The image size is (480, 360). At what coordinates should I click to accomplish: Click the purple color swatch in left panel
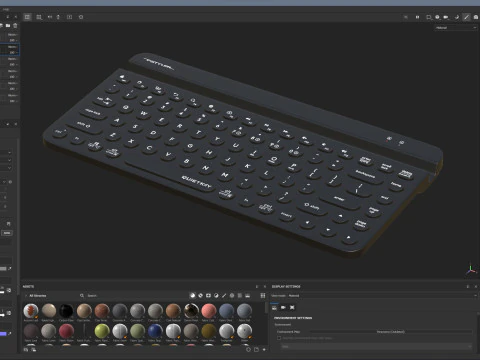click(x=3, y=334)
